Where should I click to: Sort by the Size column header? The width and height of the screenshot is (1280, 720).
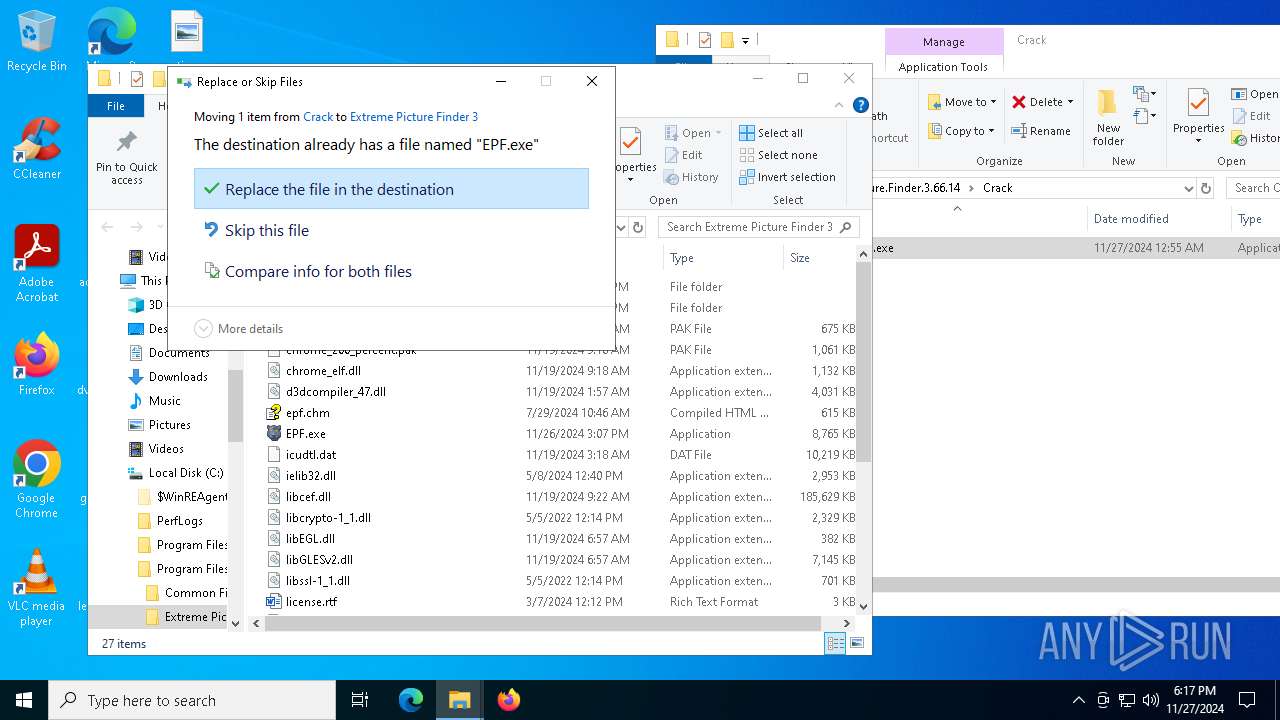pos(818,258)
